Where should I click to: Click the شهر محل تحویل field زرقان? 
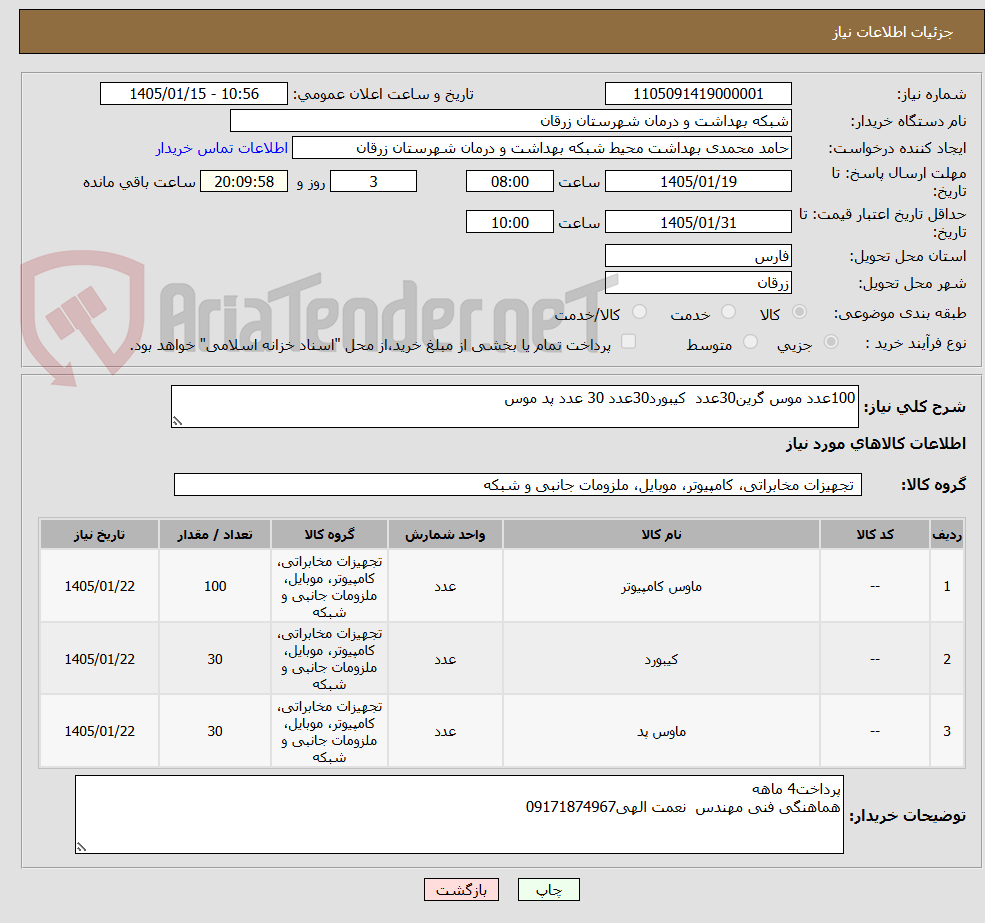698,283
